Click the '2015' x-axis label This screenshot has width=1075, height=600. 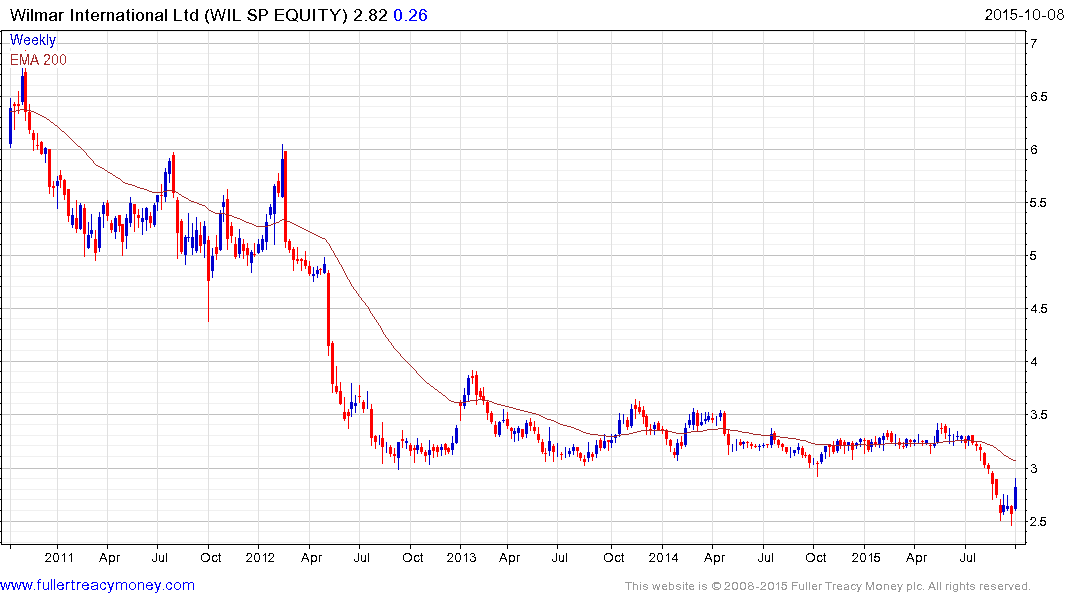pyautogui.click(x=866, y=557)
